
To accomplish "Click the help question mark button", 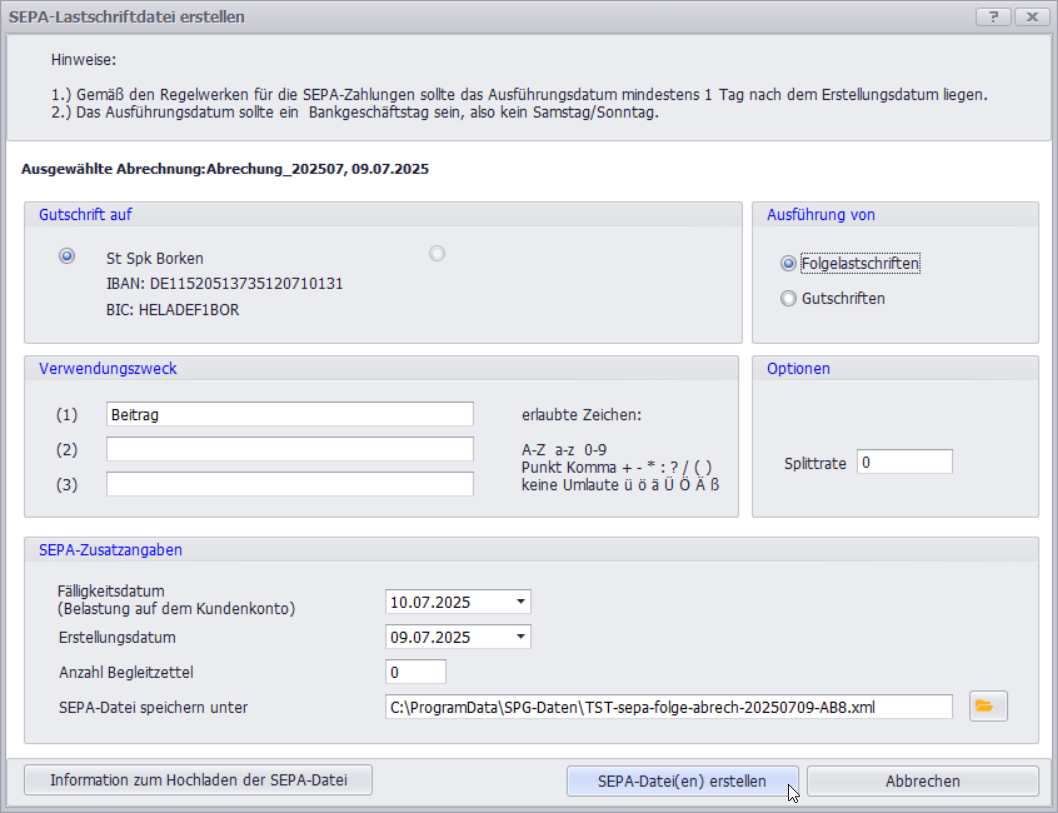I will coord(992,17).
